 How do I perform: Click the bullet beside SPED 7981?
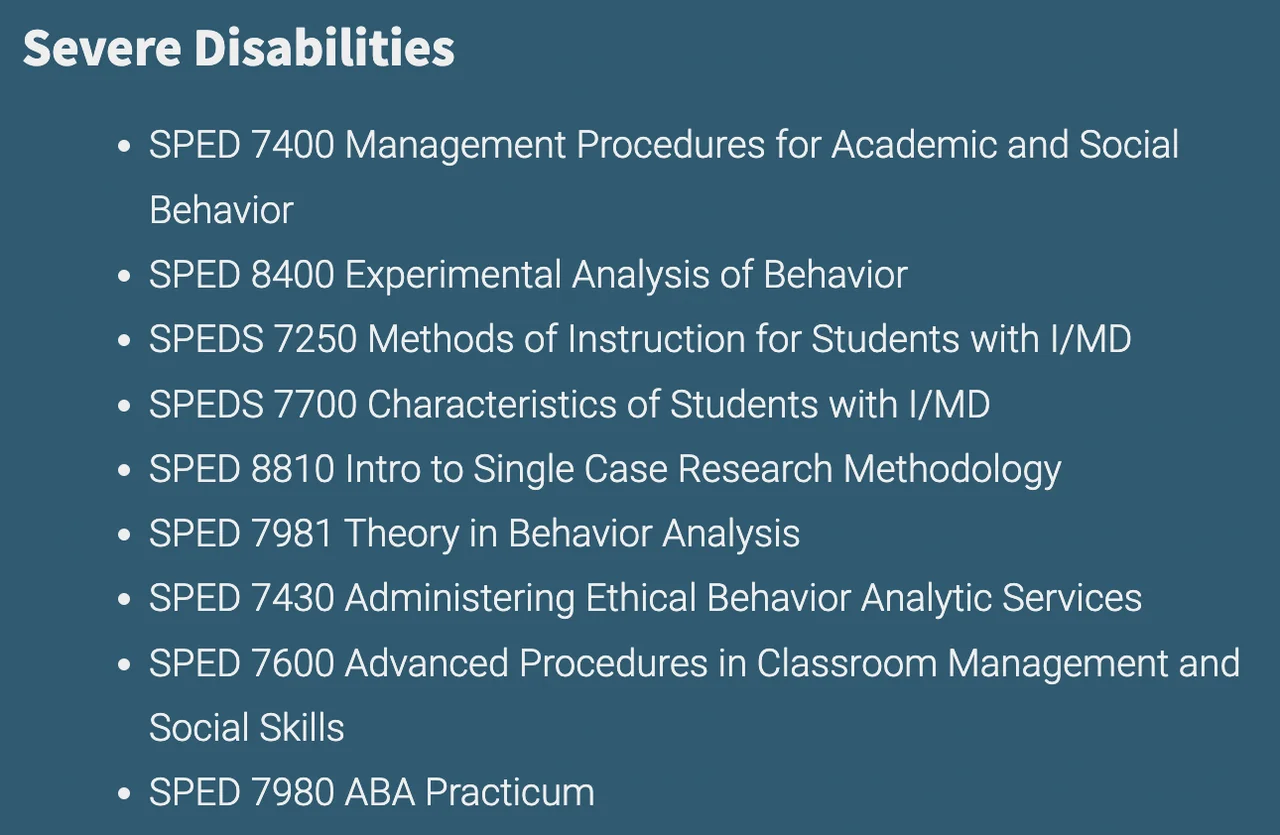tap(124, 536)
